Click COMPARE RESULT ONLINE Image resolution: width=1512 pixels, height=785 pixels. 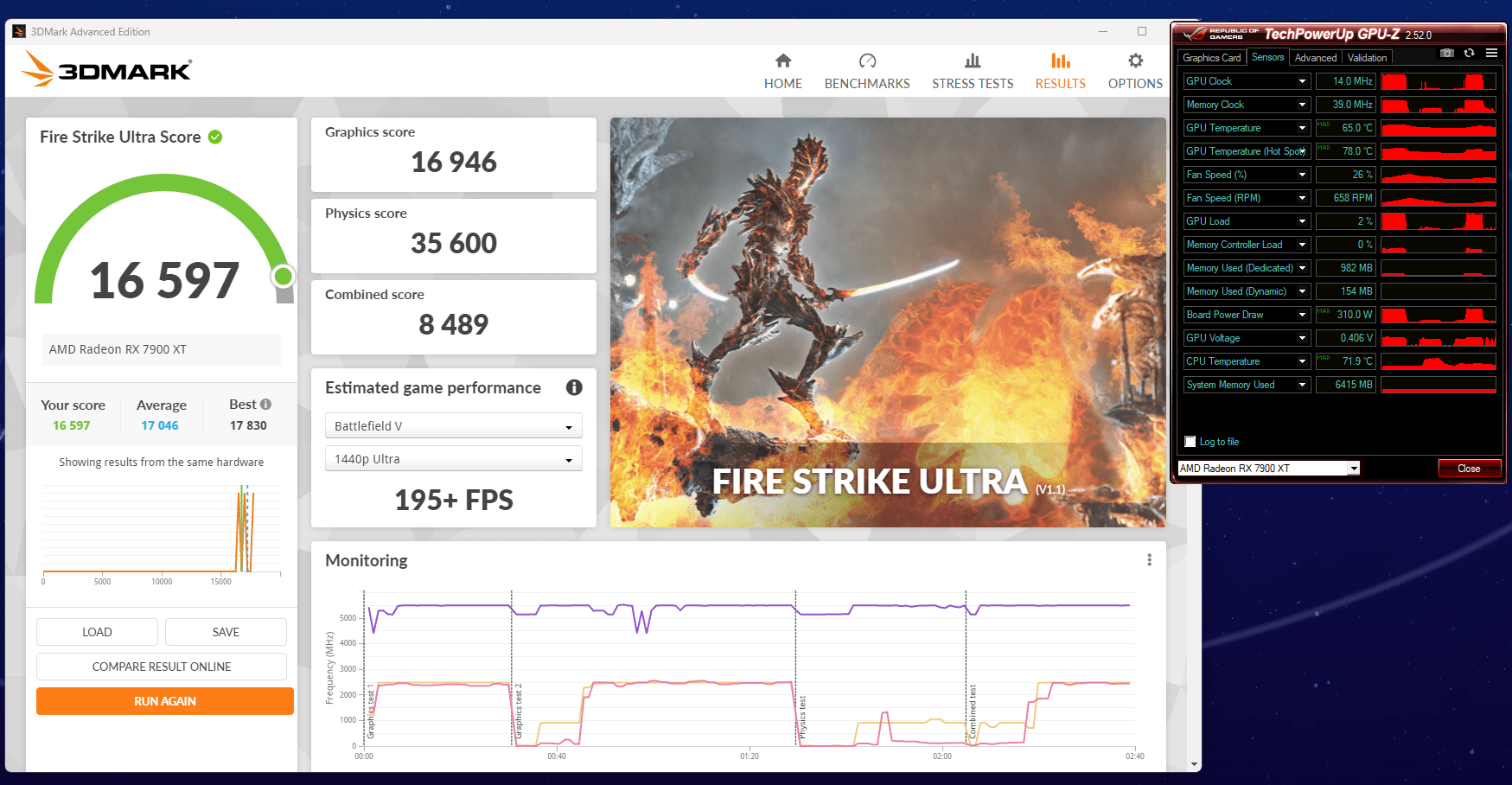click(162, 667)
